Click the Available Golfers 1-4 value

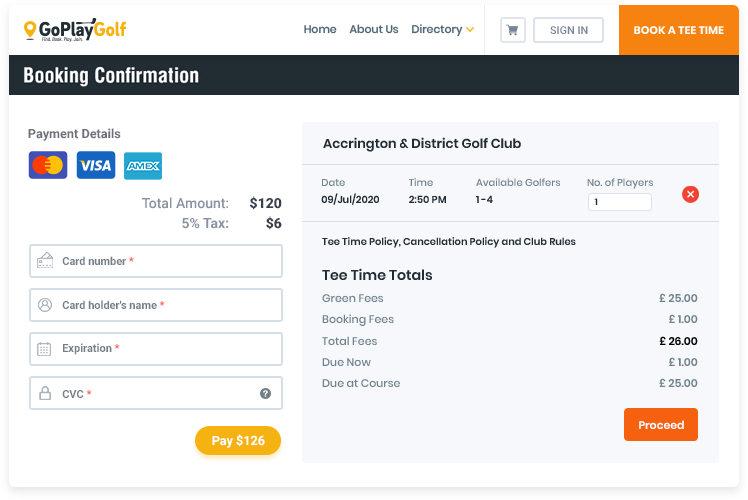484,199
